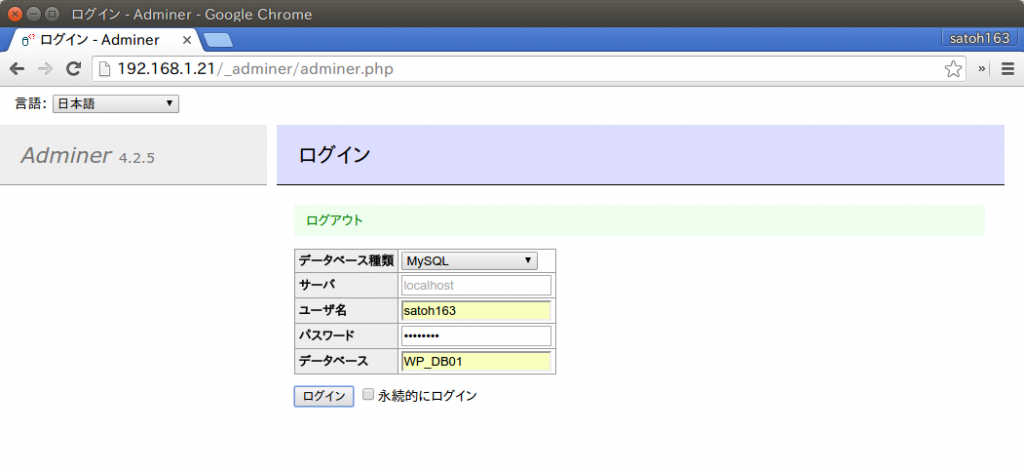This screenshot has width=1024, height=472.
Task: Click the browser back arrow
Action: click(17, 69)
